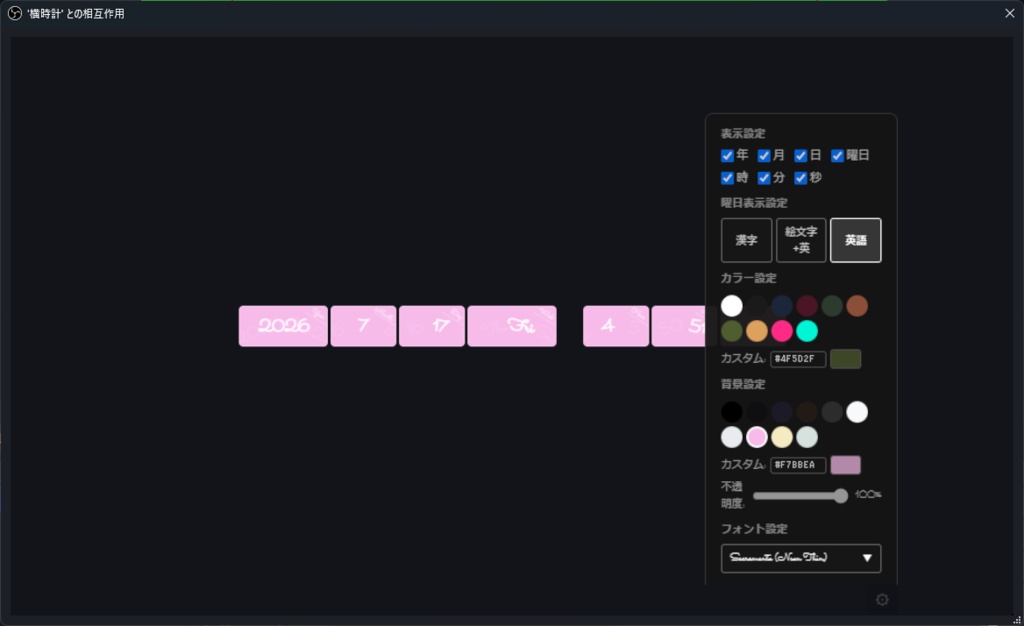Choose the white background swatch
The width and height of the screenshot is (1024, 626).
click(857, 412)
